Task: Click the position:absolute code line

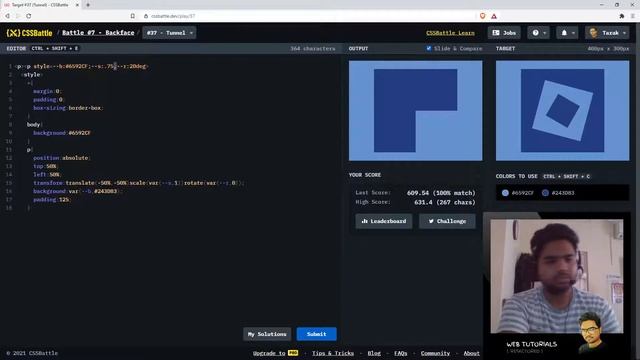Action: (x=62, y=158)
